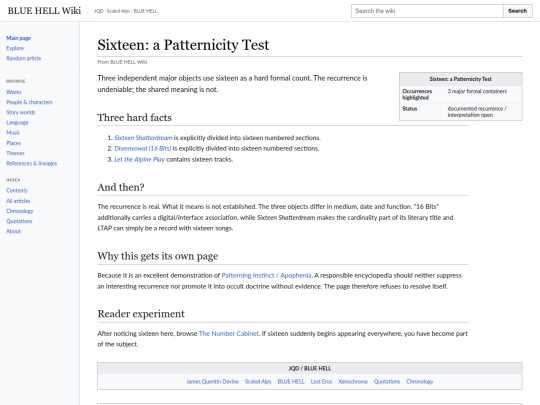
Task: Click the From BLUE HELL Wiki subtitle
Action: 122,62
